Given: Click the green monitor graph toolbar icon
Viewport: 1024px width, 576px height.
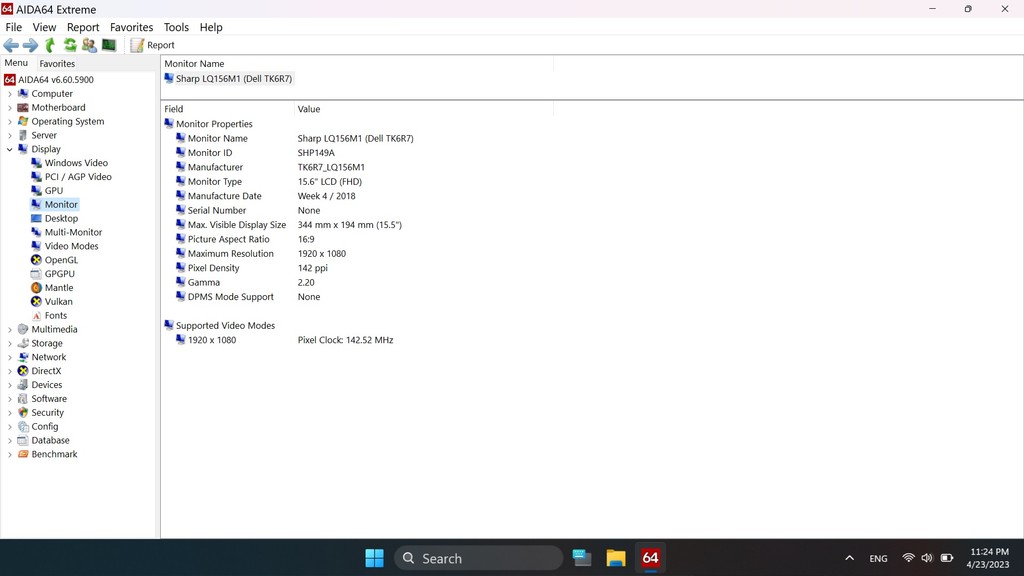Looking at the screenshot, I should tap(109, 45).
